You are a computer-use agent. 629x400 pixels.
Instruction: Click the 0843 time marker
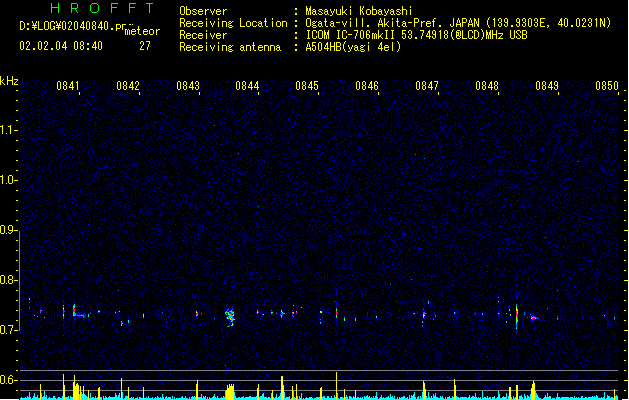point(188,86)
